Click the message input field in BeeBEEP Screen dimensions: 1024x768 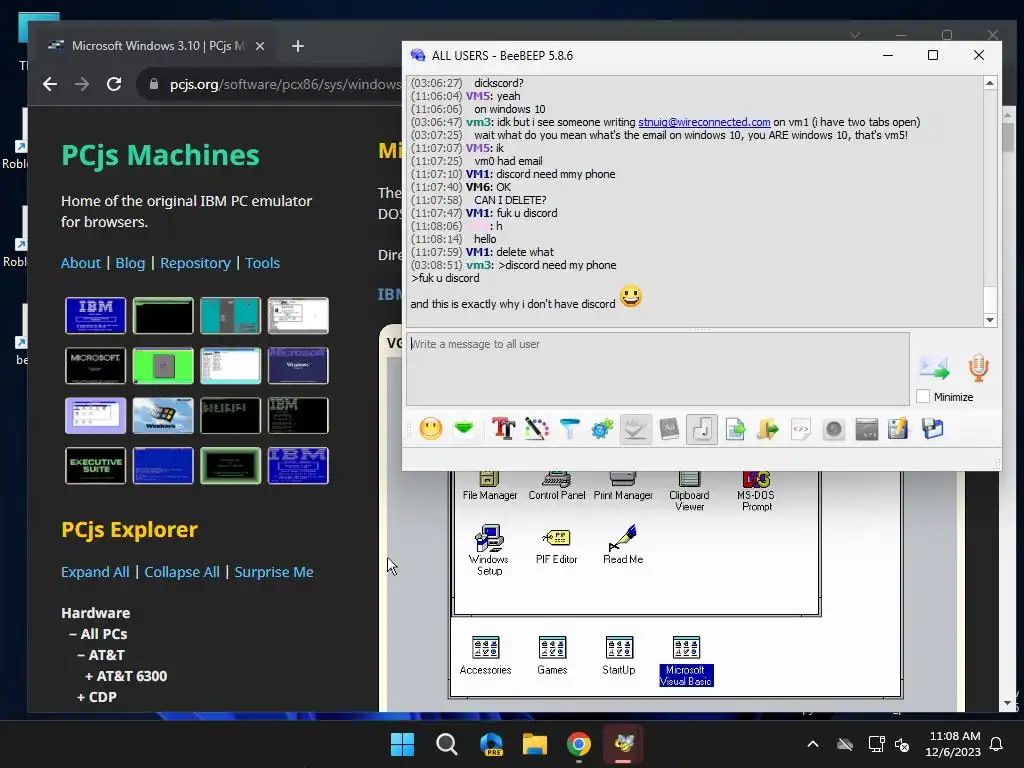pyautogui.click(x=658, y=369)
